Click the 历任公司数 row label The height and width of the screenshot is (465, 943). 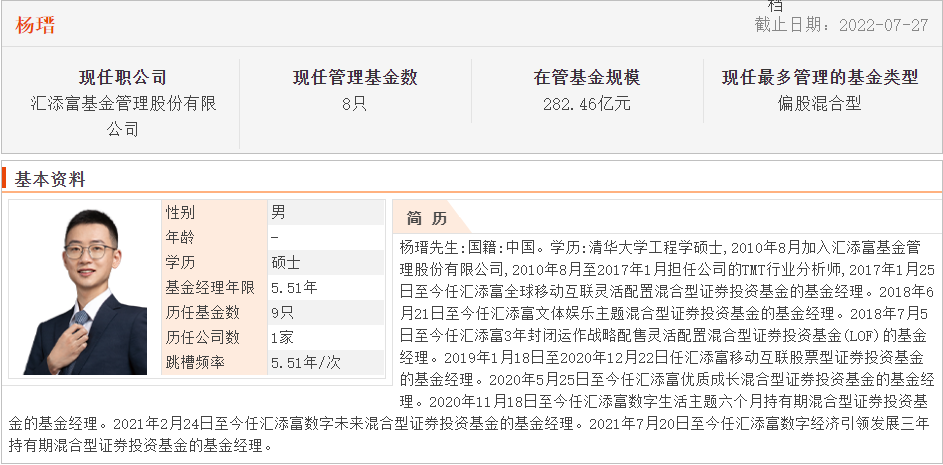point(203,337)
